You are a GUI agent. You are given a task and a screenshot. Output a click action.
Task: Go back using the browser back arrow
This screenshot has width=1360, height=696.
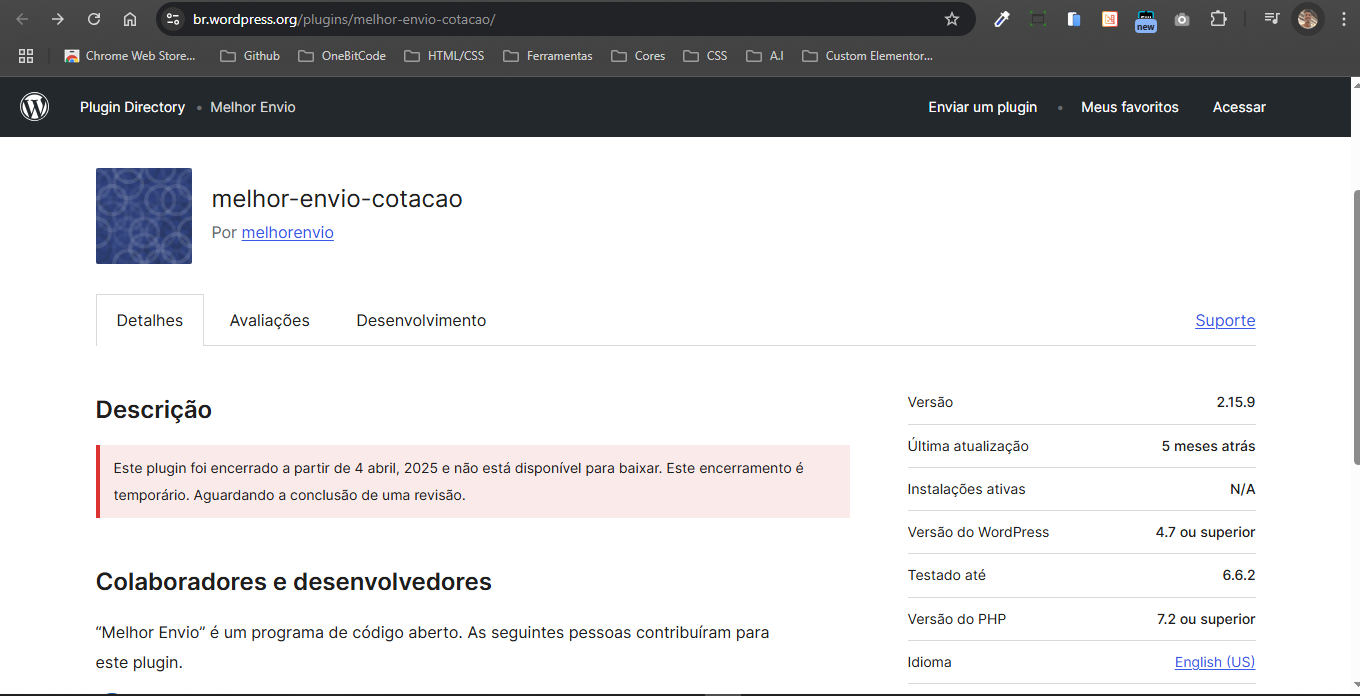[x=22, y=19]
